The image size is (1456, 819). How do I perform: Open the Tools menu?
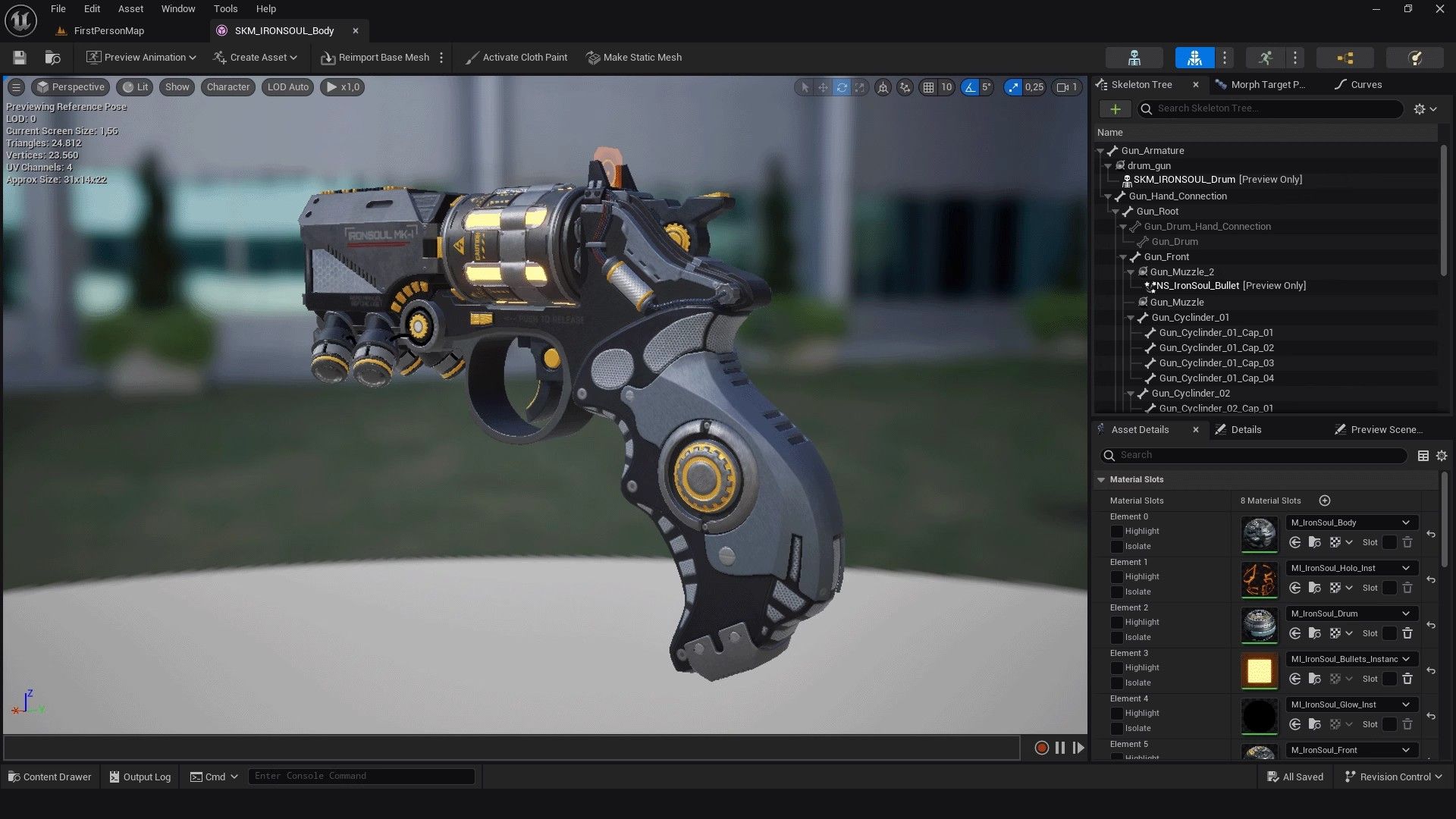click(225, 9)
